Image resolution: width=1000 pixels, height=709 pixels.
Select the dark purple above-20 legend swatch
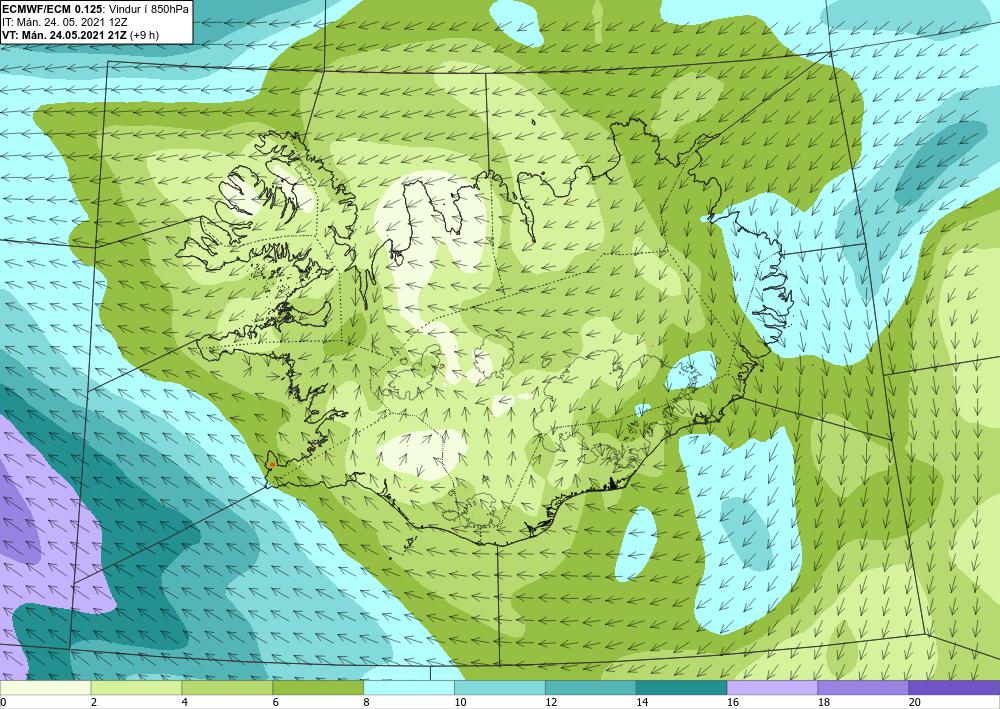pyautogui.click(x=954, y=688)
